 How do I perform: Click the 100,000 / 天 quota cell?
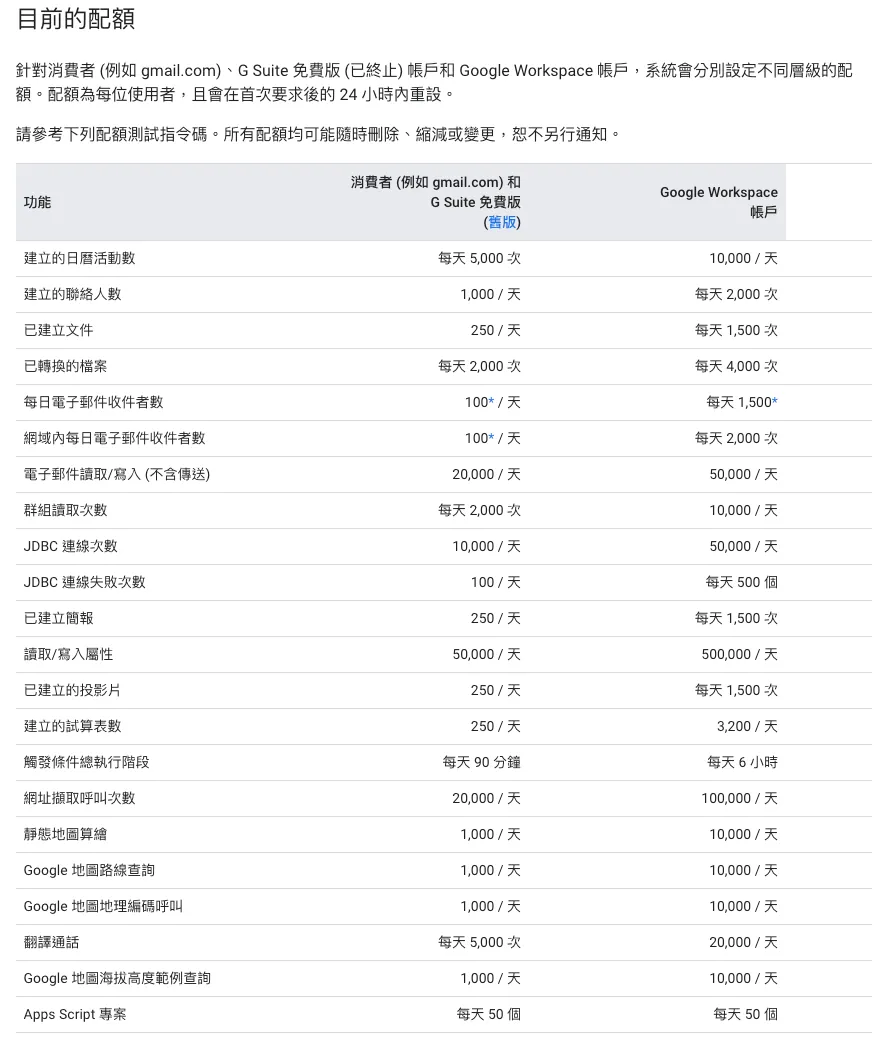pyautogui.click(x=739, y=798)
